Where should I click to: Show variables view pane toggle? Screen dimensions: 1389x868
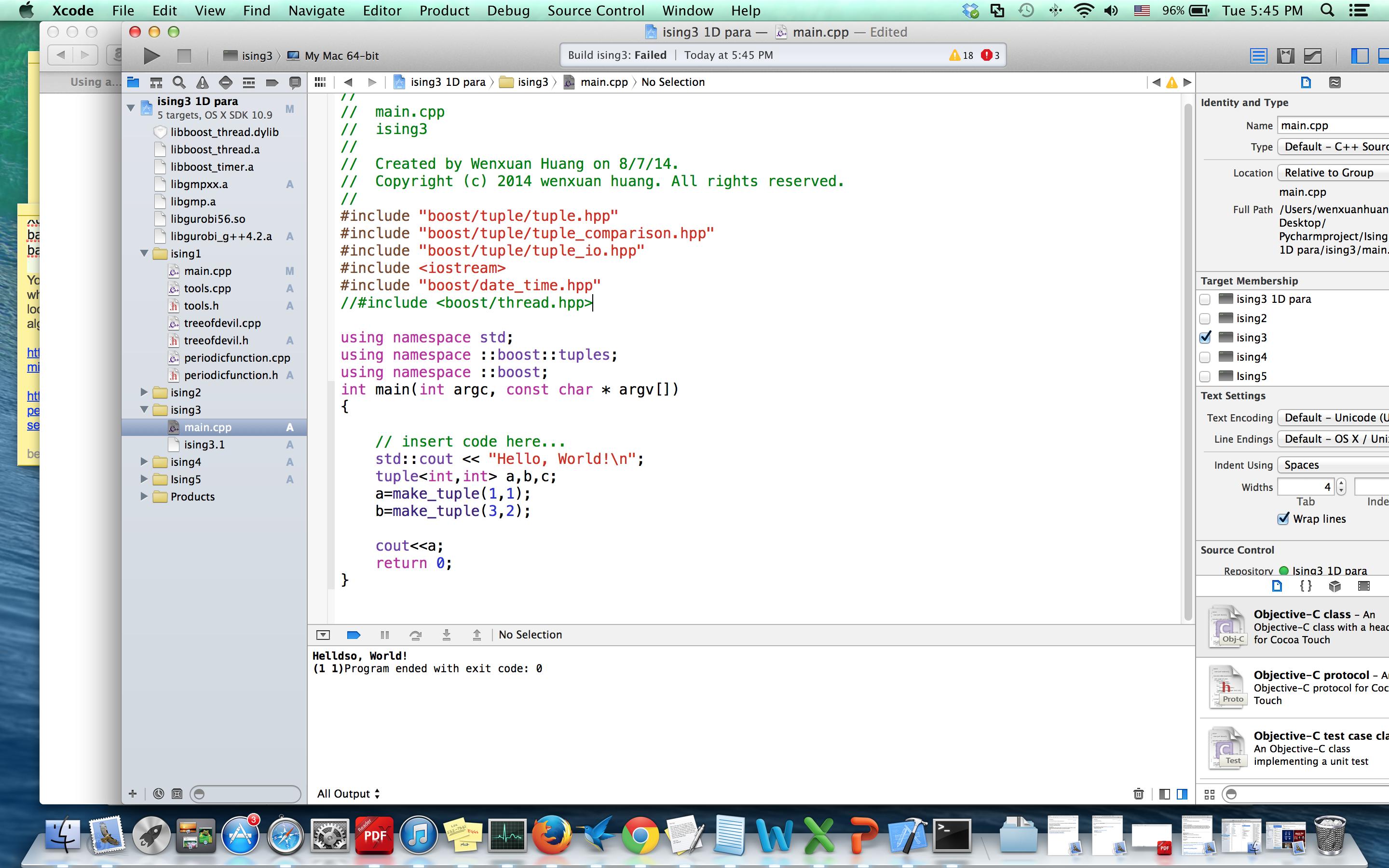(x=1165, y=794)
